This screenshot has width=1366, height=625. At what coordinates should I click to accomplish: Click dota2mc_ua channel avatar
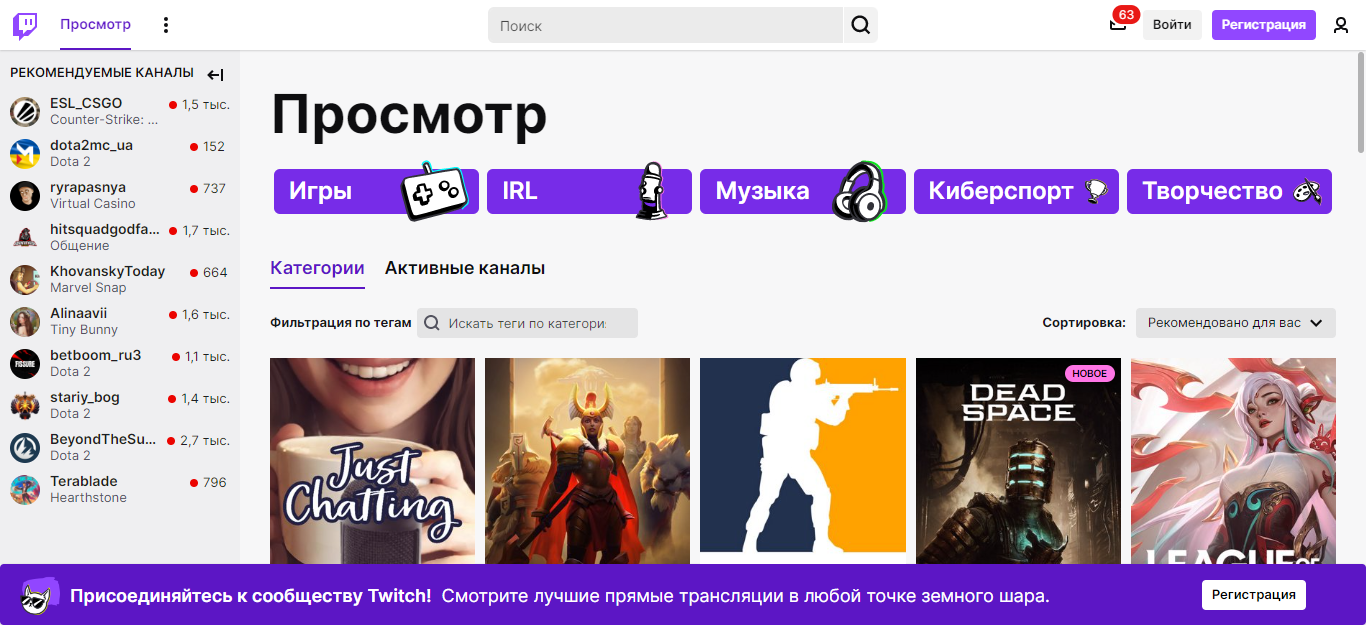point(25,153)
